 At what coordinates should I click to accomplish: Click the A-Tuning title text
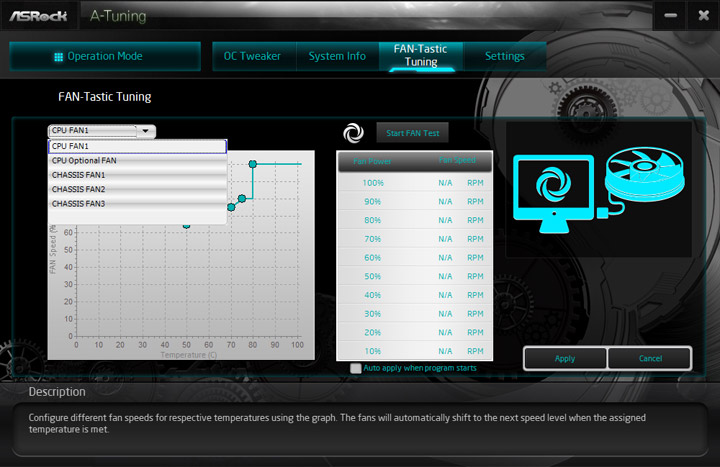click(x=118, y=16)
